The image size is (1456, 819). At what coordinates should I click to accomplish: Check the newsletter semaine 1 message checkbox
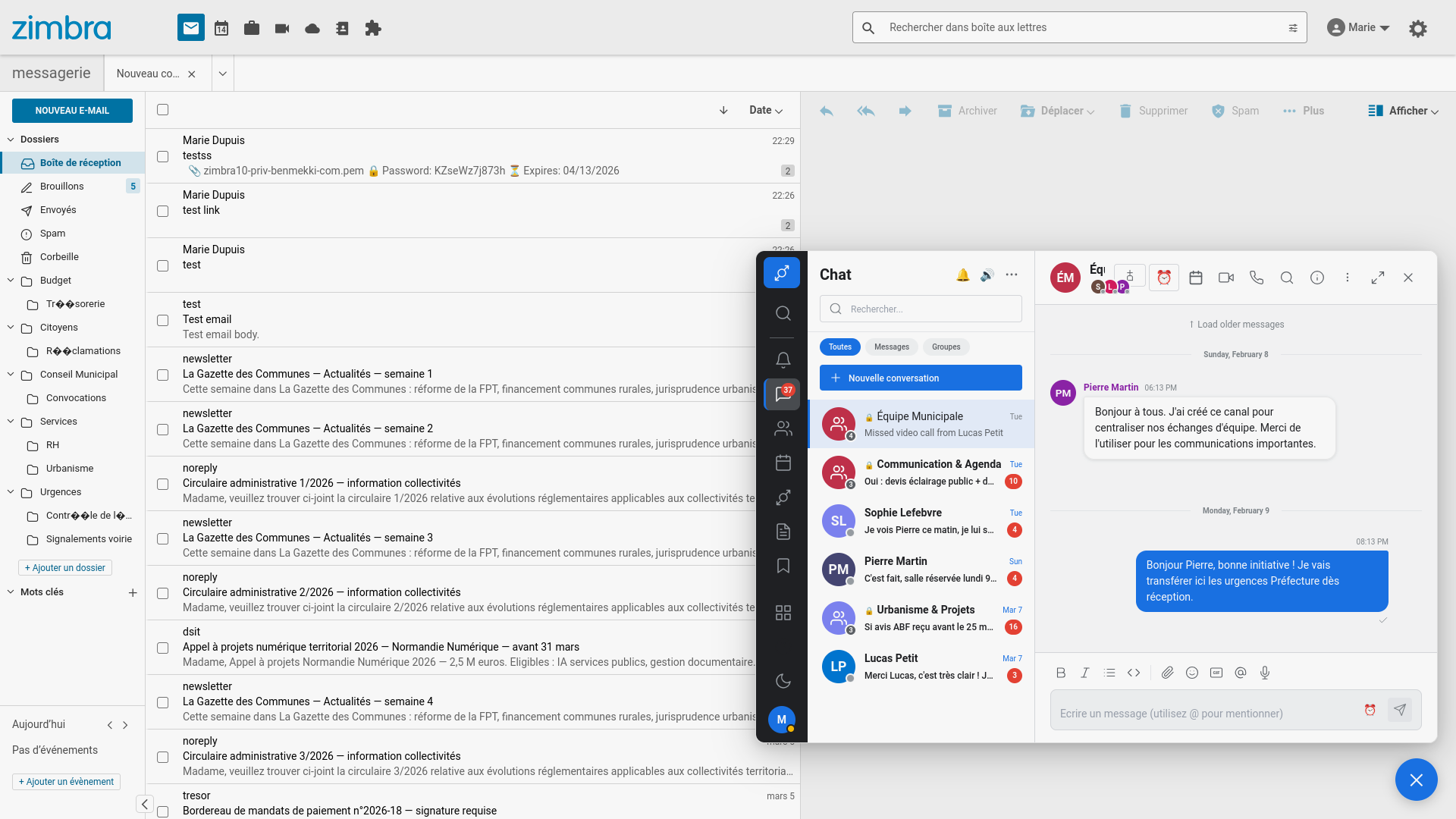pos(162,375)
